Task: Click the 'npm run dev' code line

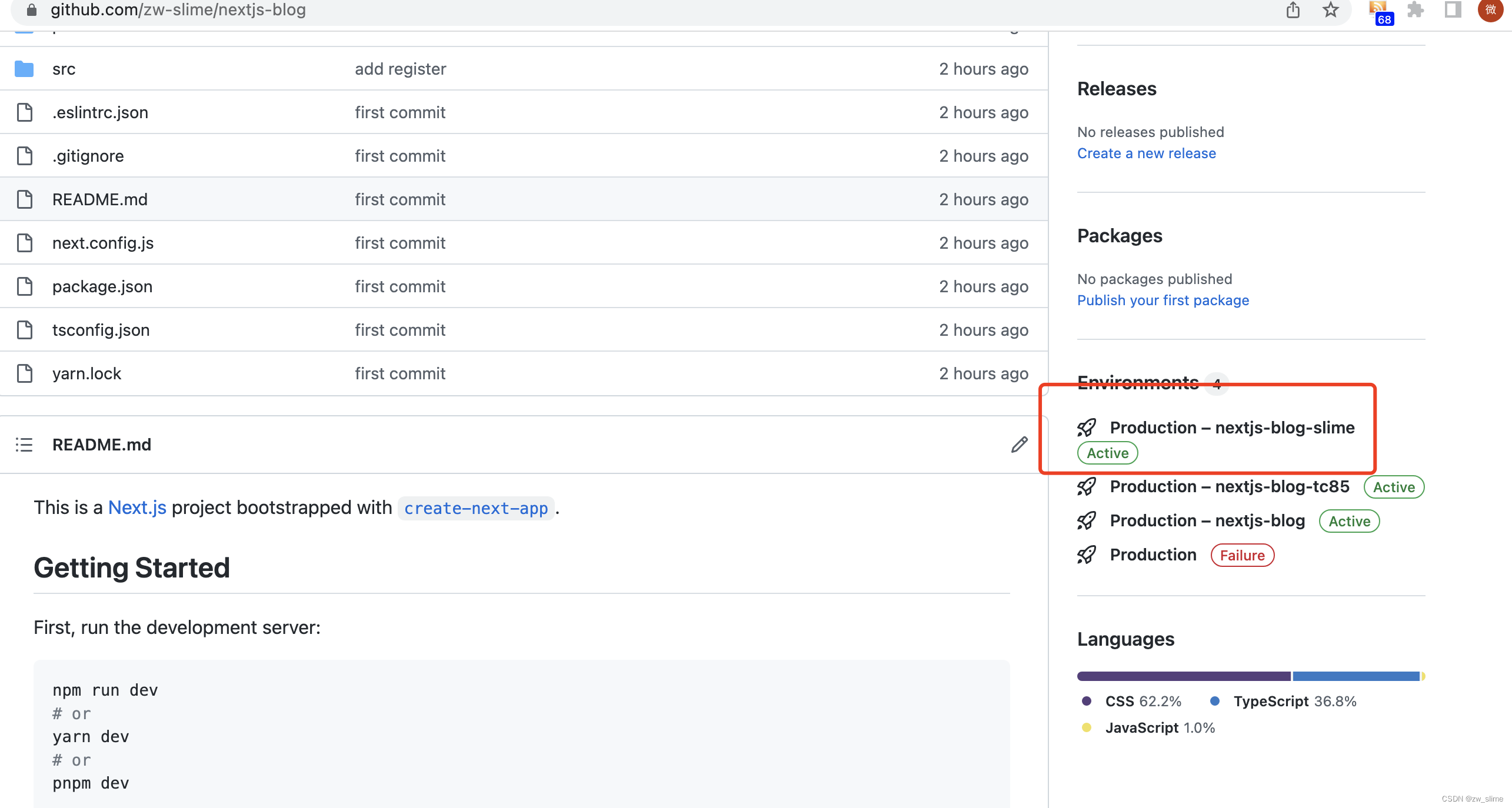Action: pos(105,690)
